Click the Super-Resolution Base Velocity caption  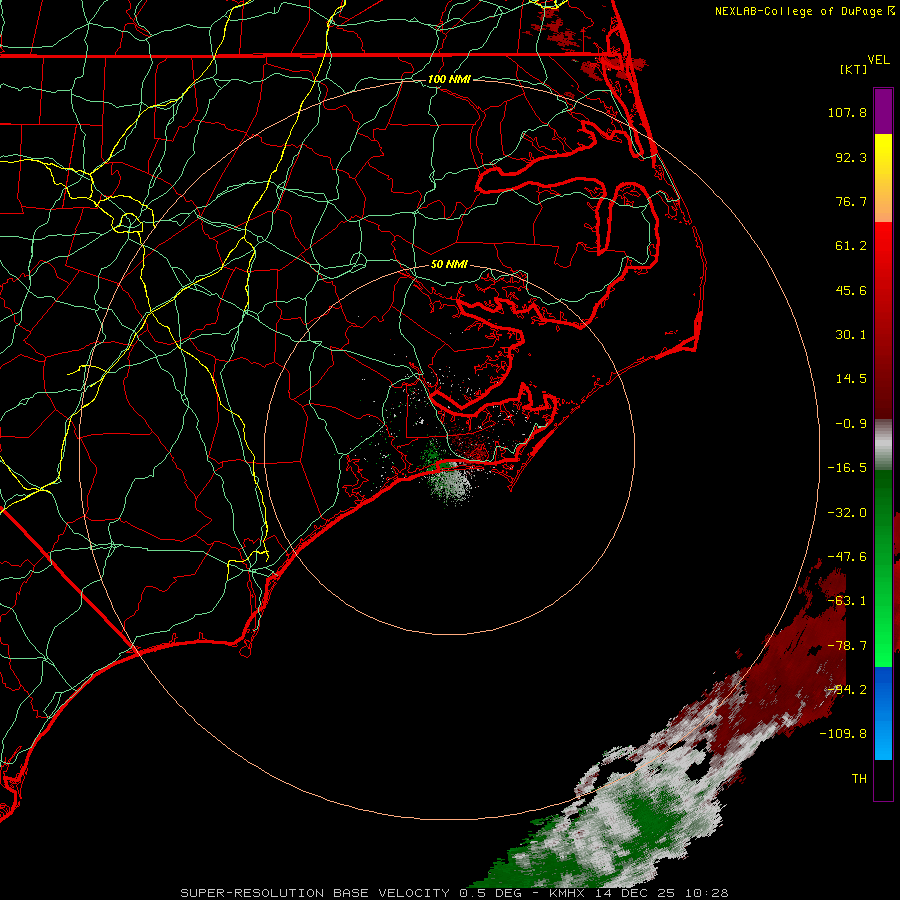tap(454, 893)
